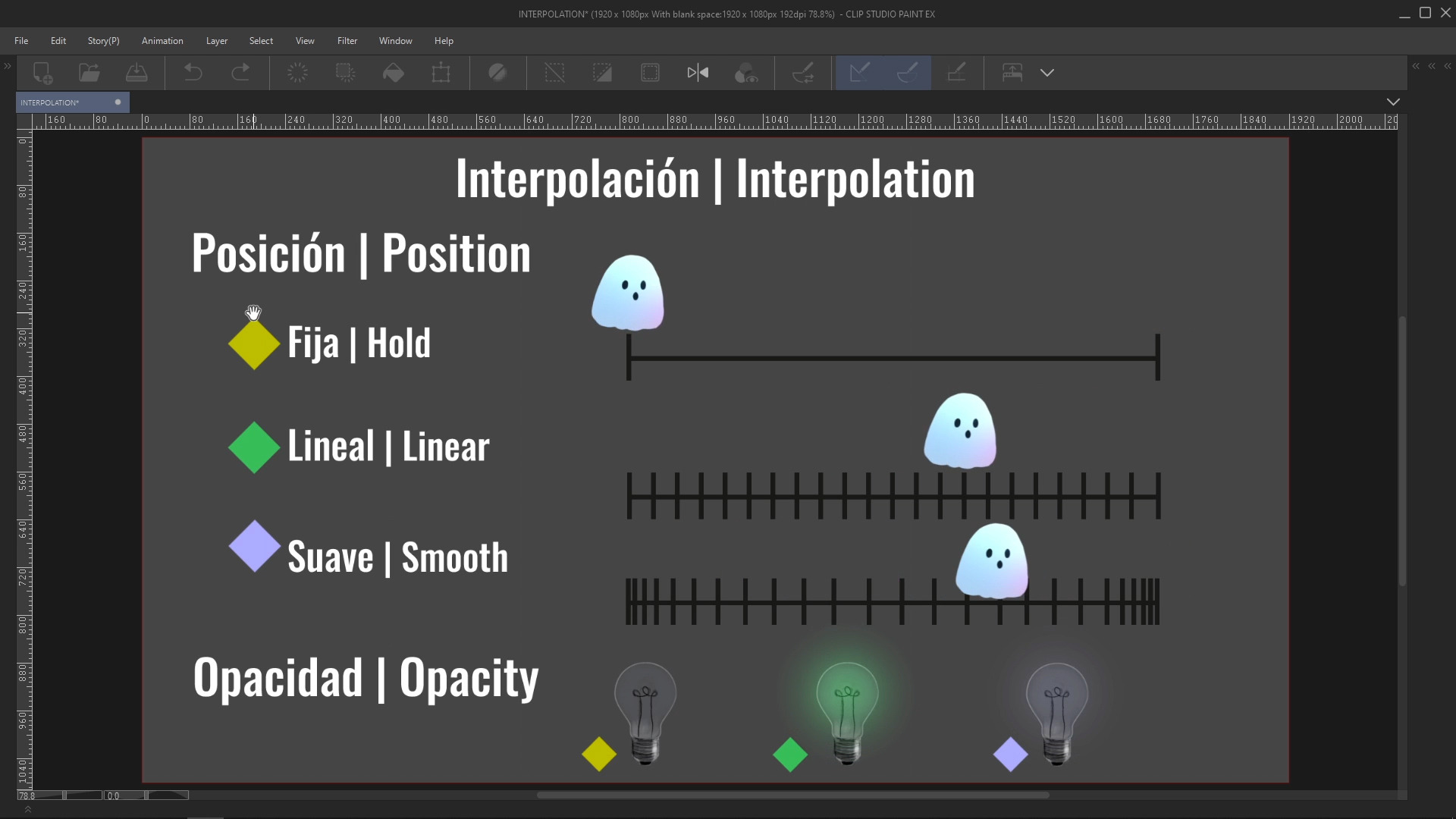This screenshot has height=819, width=1456.
Task: Undo the last action
Action: [193, 73]
